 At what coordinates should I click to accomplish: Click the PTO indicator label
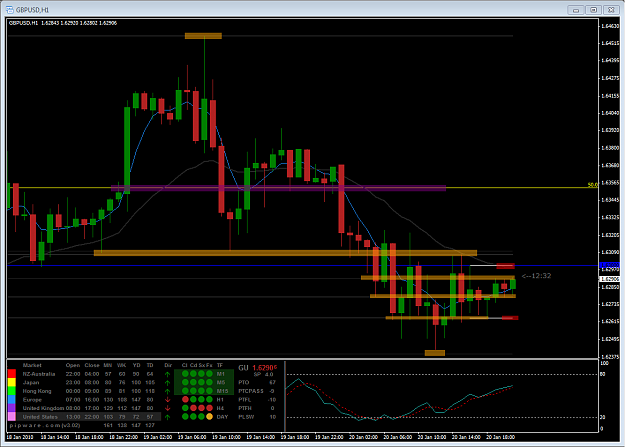(244, 382)
